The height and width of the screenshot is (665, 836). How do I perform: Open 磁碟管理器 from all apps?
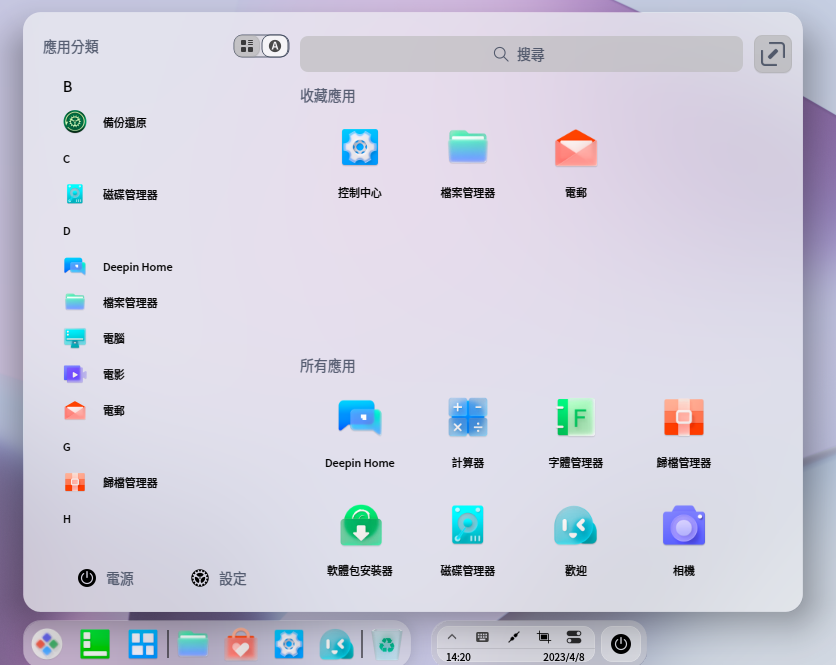coord(467,525)
